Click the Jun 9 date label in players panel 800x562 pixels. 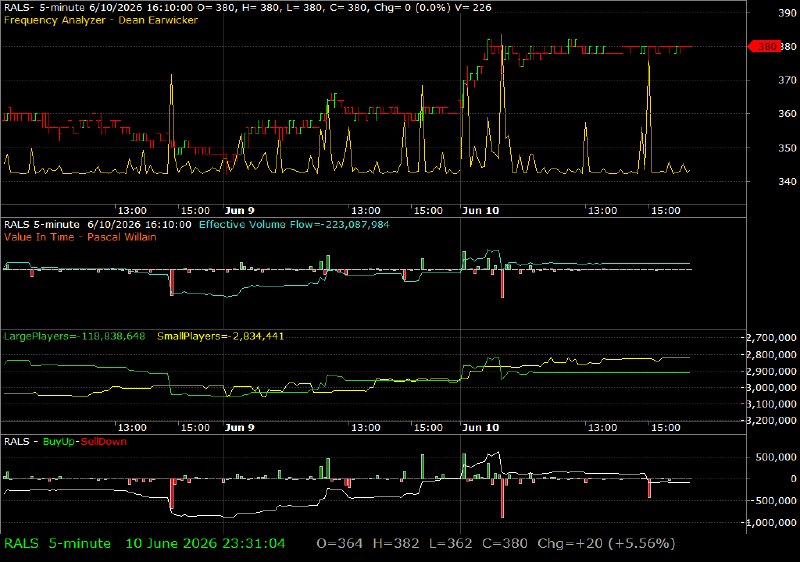pos(239,427)
